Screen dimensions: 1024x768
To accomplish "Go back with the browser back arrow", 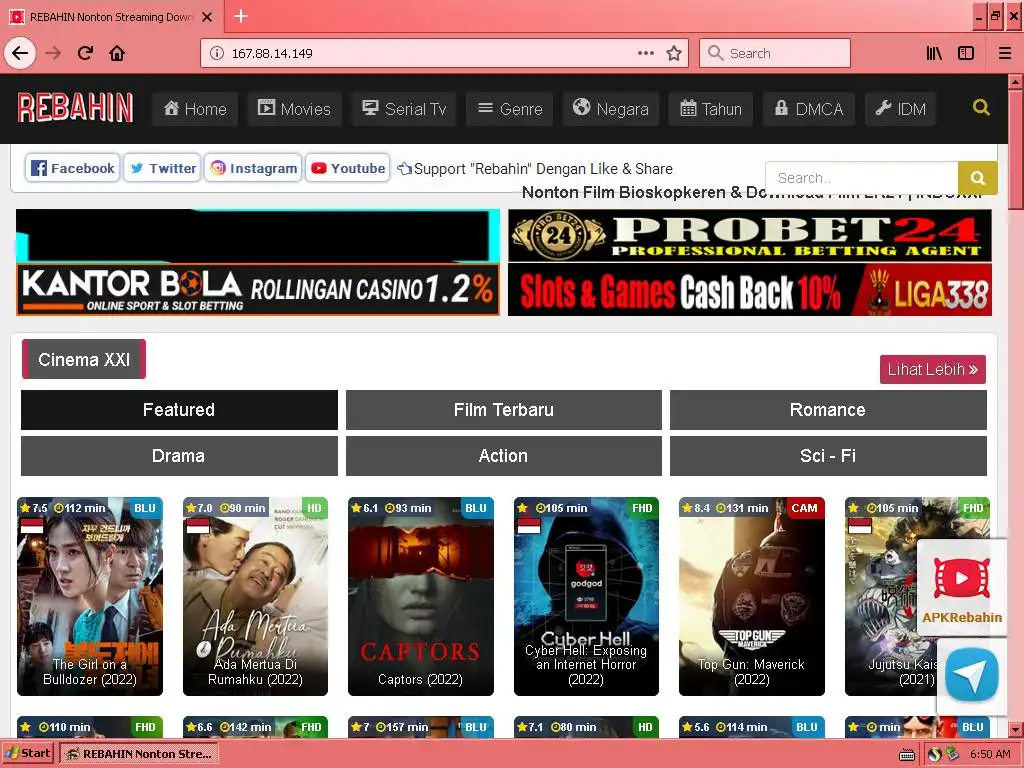I will coord(20,53).
